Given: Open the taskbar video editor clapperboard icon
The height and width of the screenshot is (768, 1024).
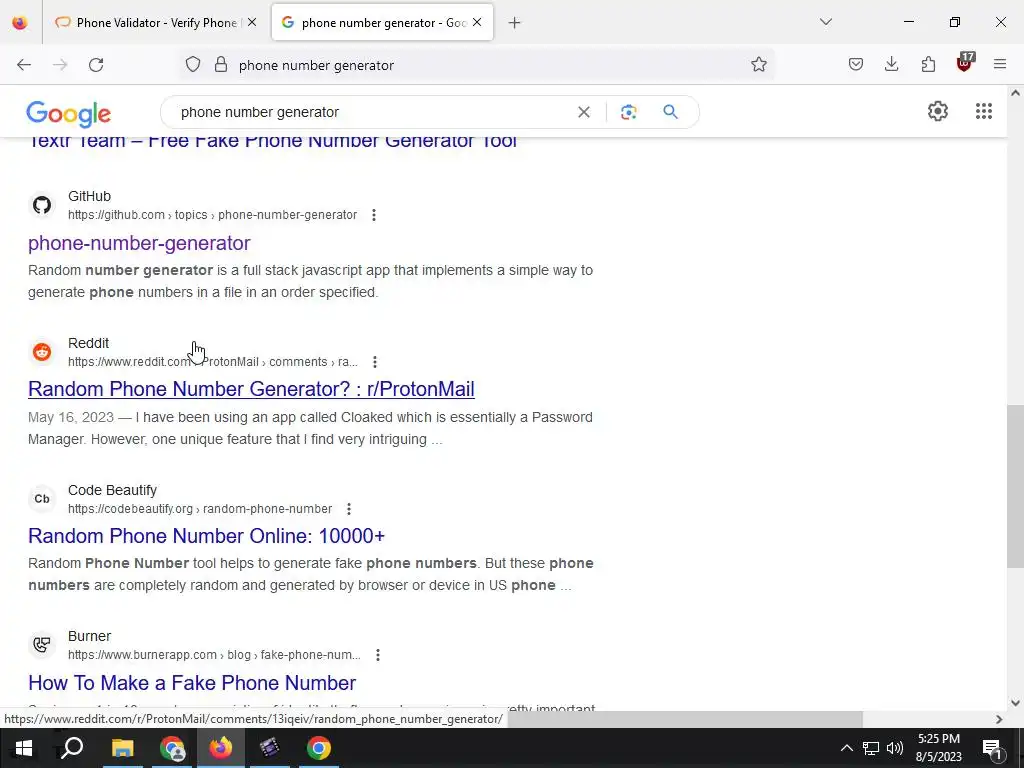Looking at the screenshot, I should point(269,748).
